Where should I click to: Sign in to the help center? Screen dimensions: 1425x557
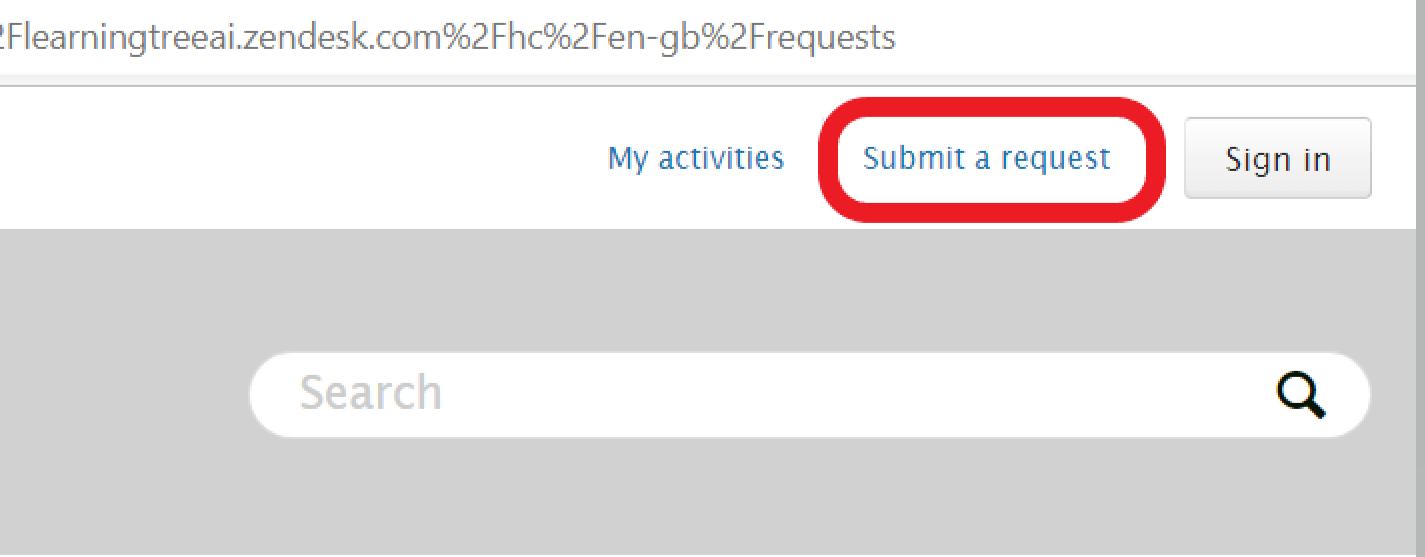click(x=1277, y=159)
